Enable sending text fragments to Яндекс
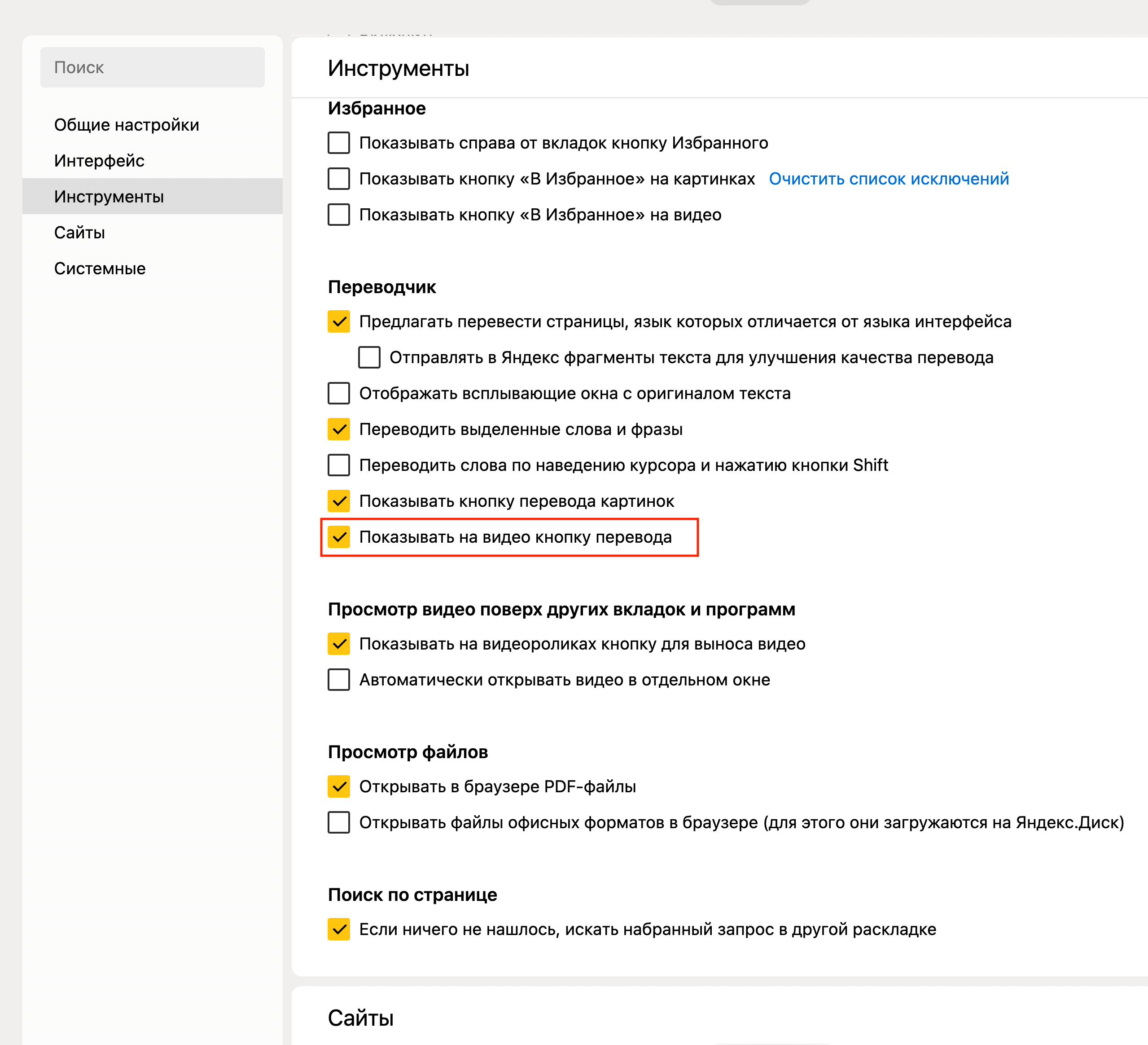The height and width of the screenshot is (1045, 1148). tap(369, 358)
